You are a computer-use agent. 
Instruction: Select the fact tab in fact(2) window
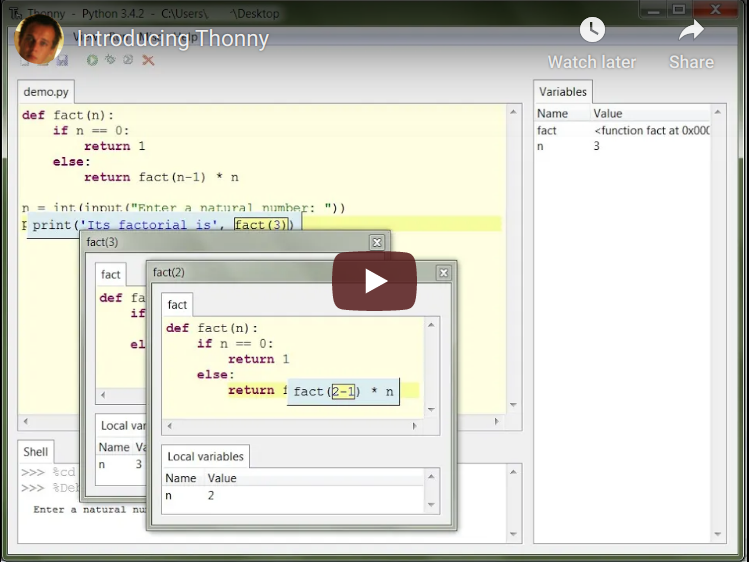(177, 305)
